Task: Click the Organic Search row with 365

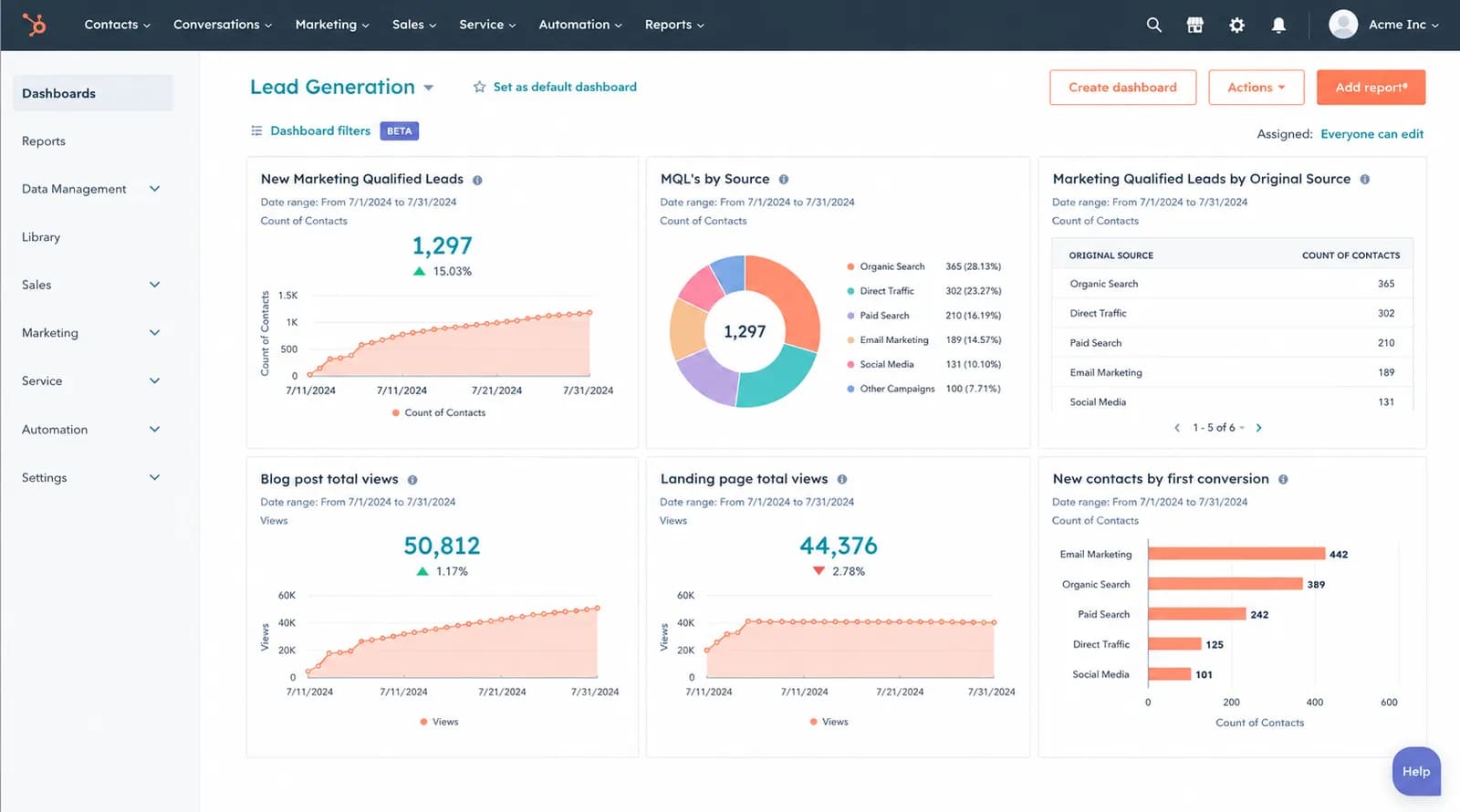Action: coord(1232,284)
